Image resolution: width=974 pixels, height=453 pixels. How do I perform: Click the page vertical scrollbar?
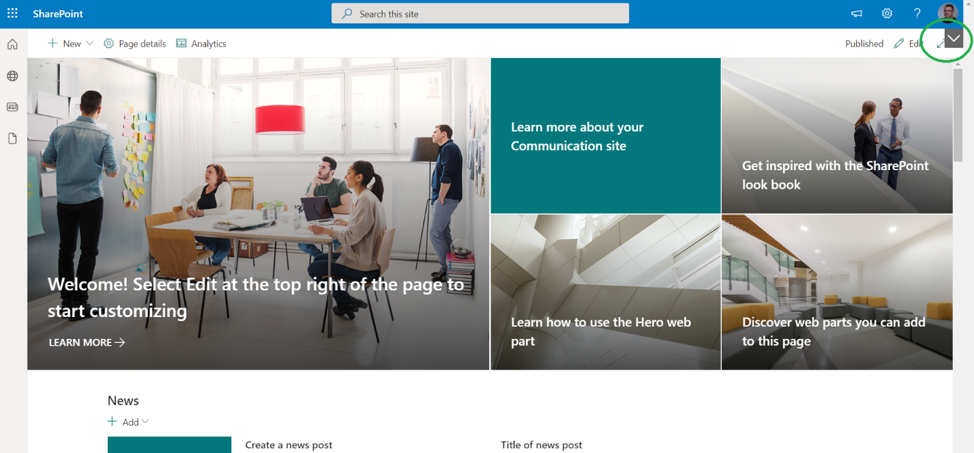point(958,114)
